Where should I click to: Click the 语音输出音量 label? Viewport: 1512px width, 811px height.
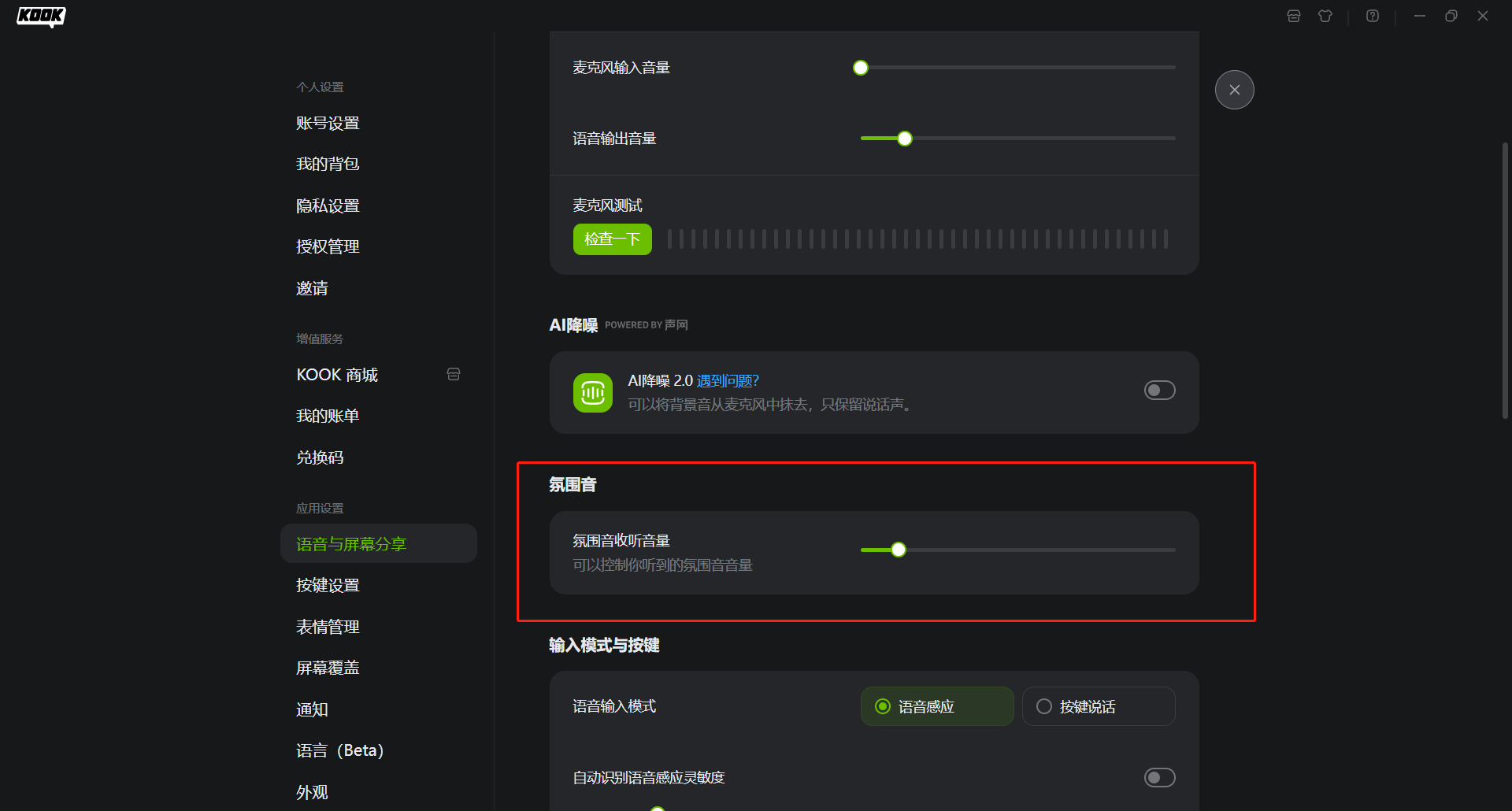pyautogui.click(x=614, y=139)
